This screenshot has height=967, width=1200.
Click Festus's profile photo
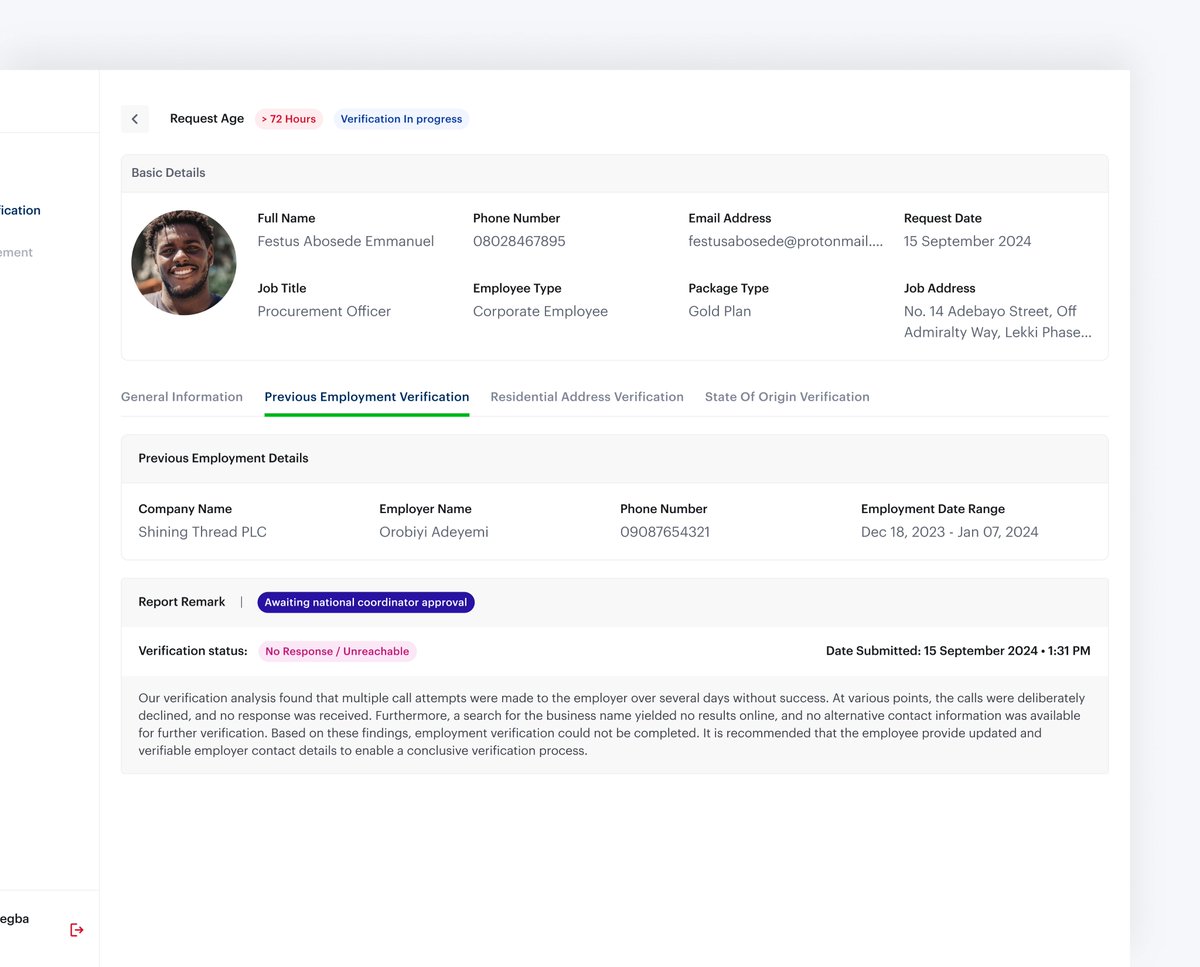(x=184, y=263)
